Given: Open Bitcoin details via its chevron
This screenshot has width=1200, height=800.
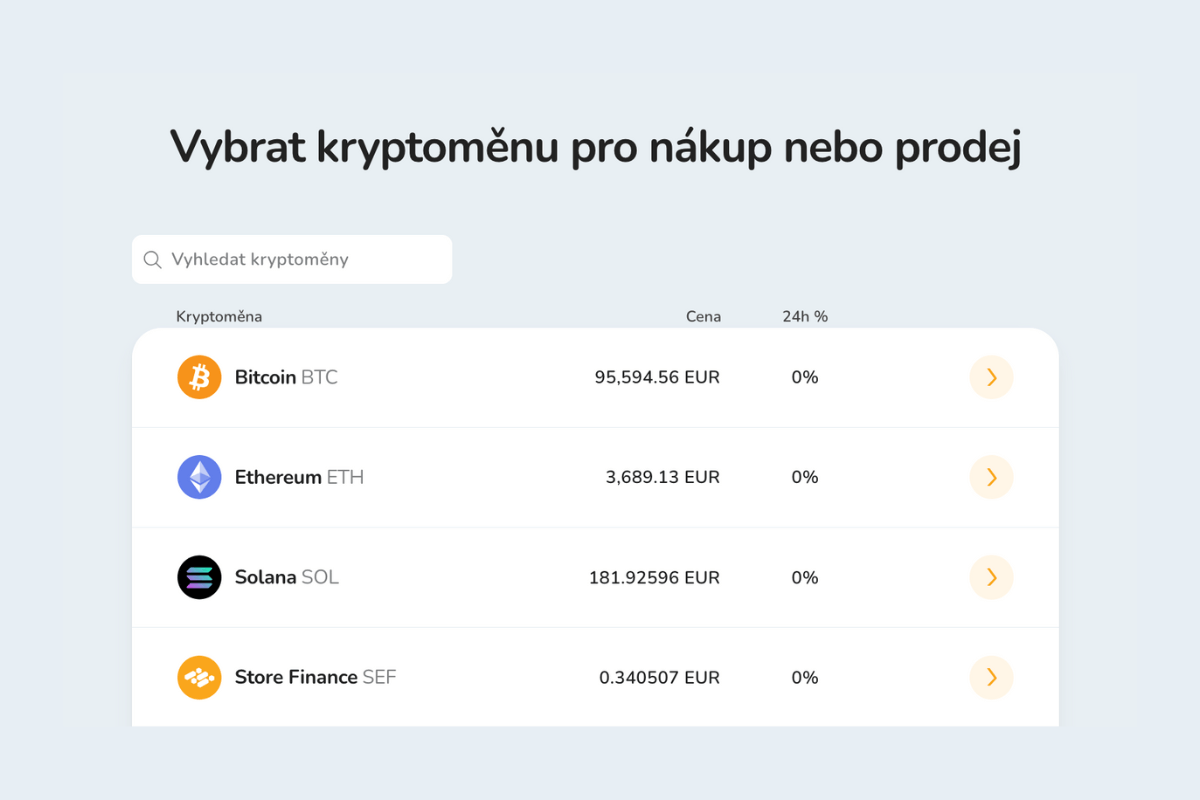Looking at the screenshot, I should click(x=991, y=377).
